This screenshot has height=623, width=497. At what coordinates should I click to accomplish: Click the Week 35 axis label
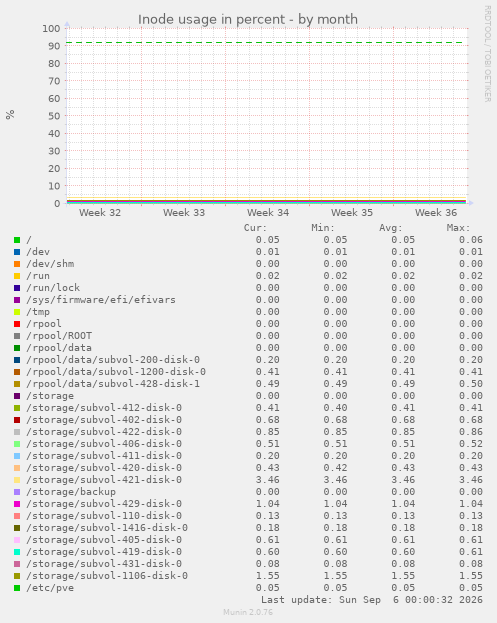[x=352, y=213]
